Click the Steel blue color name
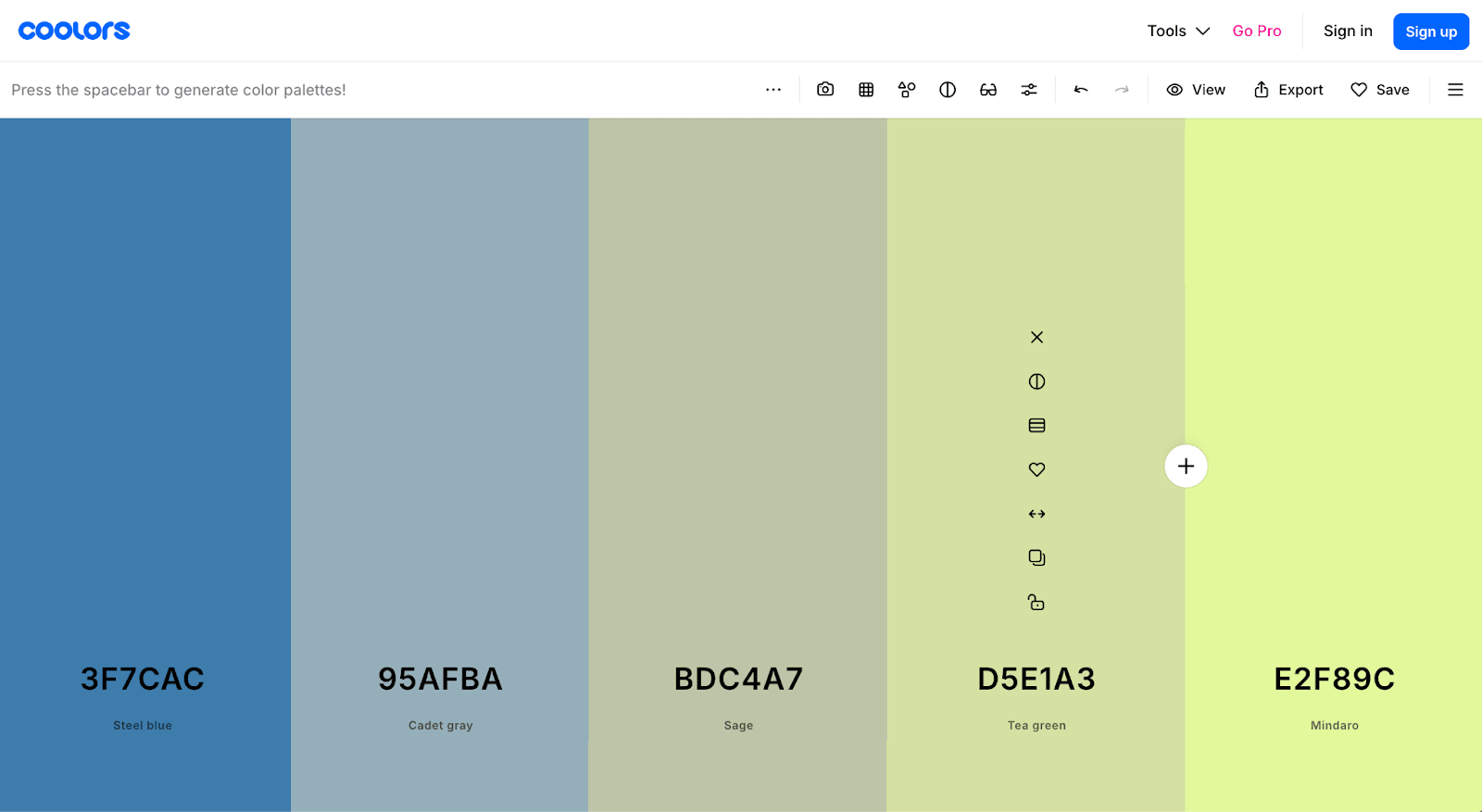Image resolution: width=1482 pixels, height=812 pixels. pyautogui.click(x=143, y=725)
